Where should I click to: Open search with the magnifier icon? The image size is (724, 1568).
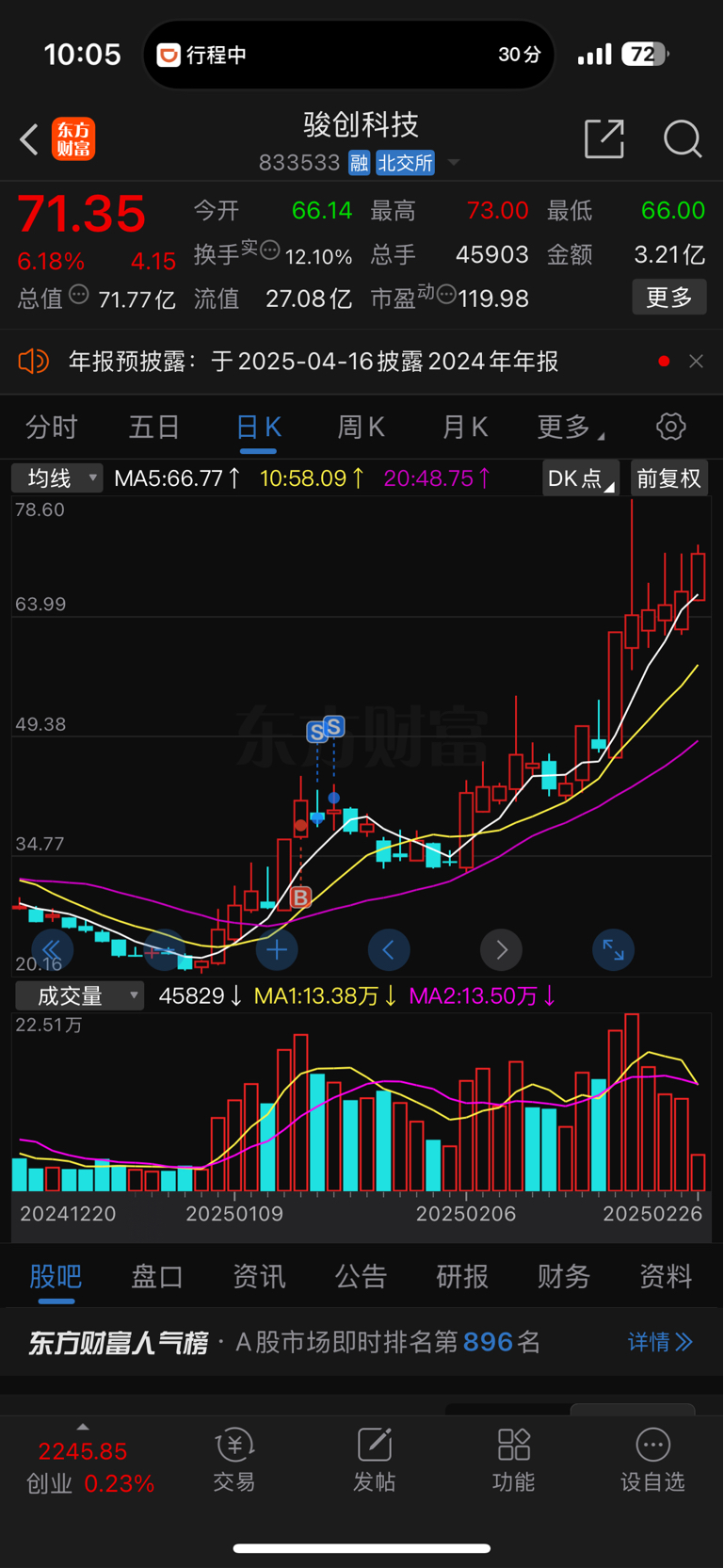[x=683, y=138]
